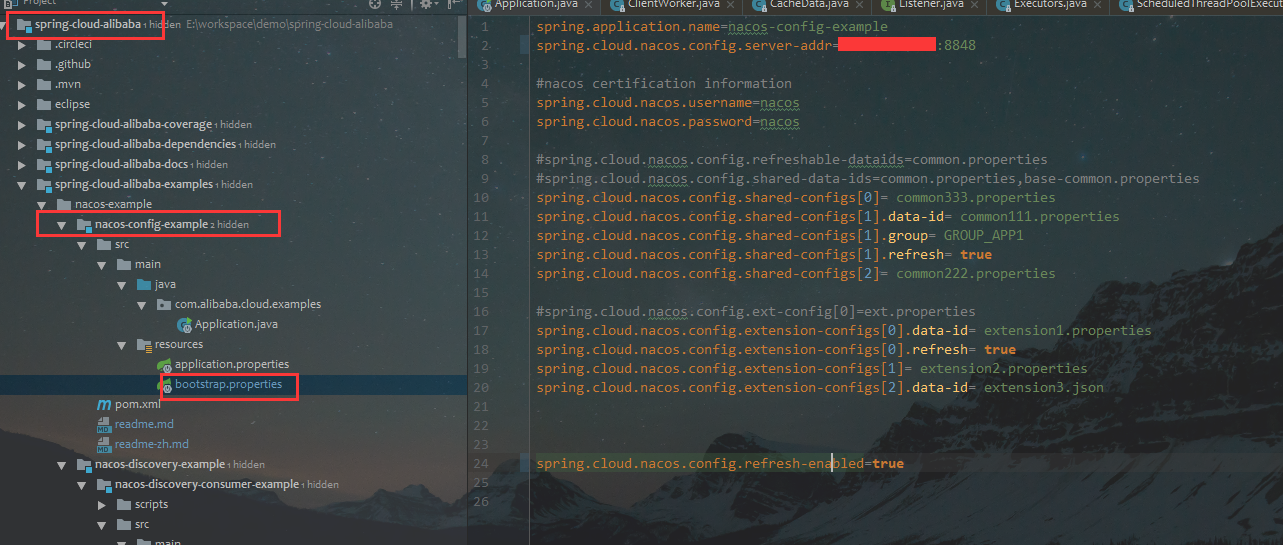Collapse the nacos-discovery-consumer-example module

point(82,484)
